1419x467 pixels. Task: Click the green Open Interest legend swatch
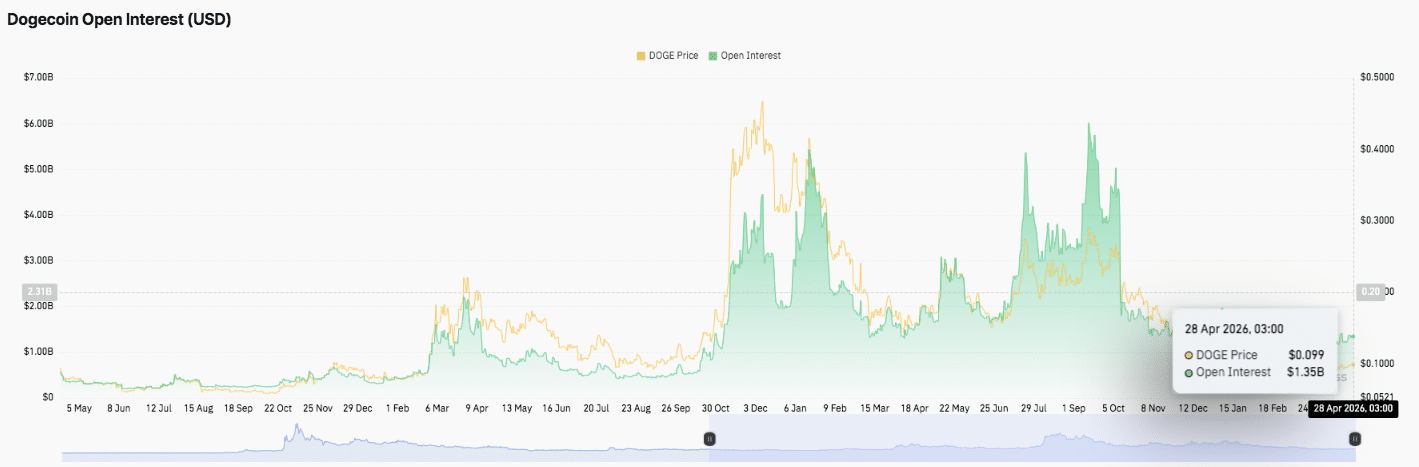pyautogui.click(x=713, y=56)
